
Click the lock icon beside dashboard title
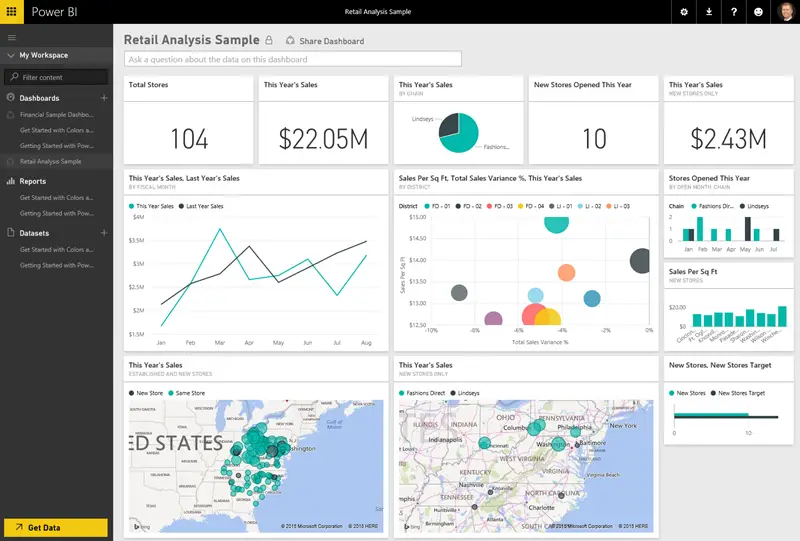coord(269,40)
